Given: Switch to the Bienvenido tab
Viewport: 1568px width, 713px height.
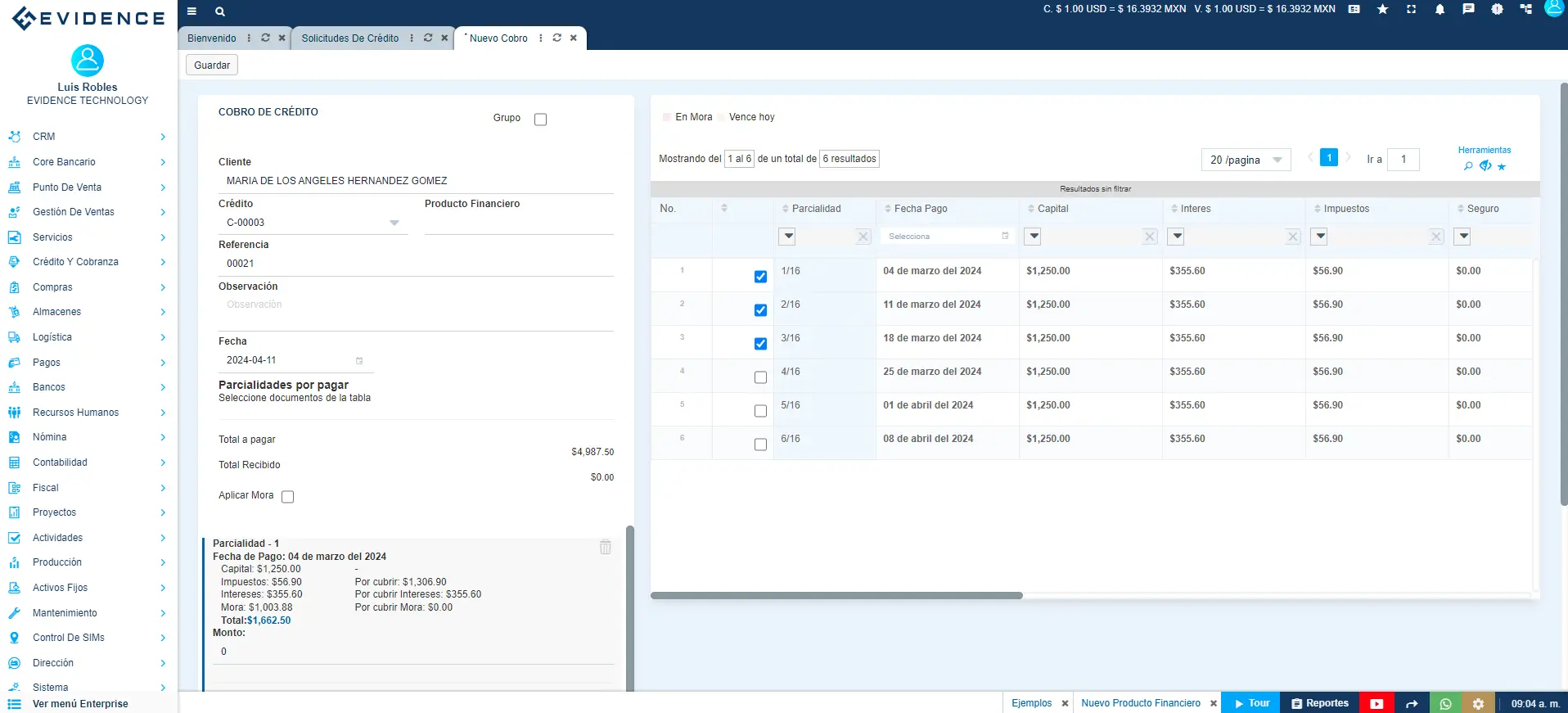Looking at the screenshot, I should click(211, 38).
